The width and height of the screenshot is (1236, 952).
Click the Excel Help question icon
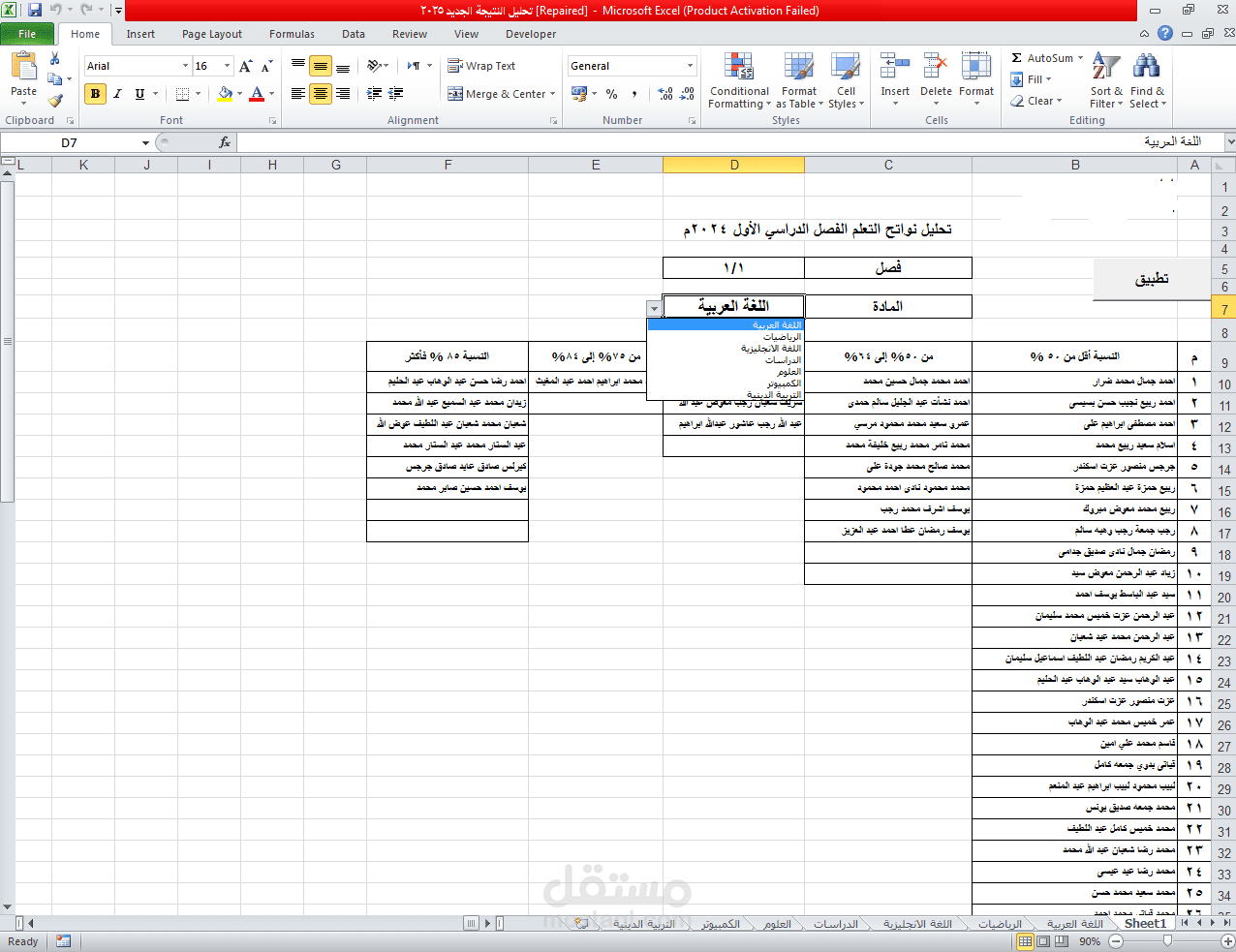1165,33
